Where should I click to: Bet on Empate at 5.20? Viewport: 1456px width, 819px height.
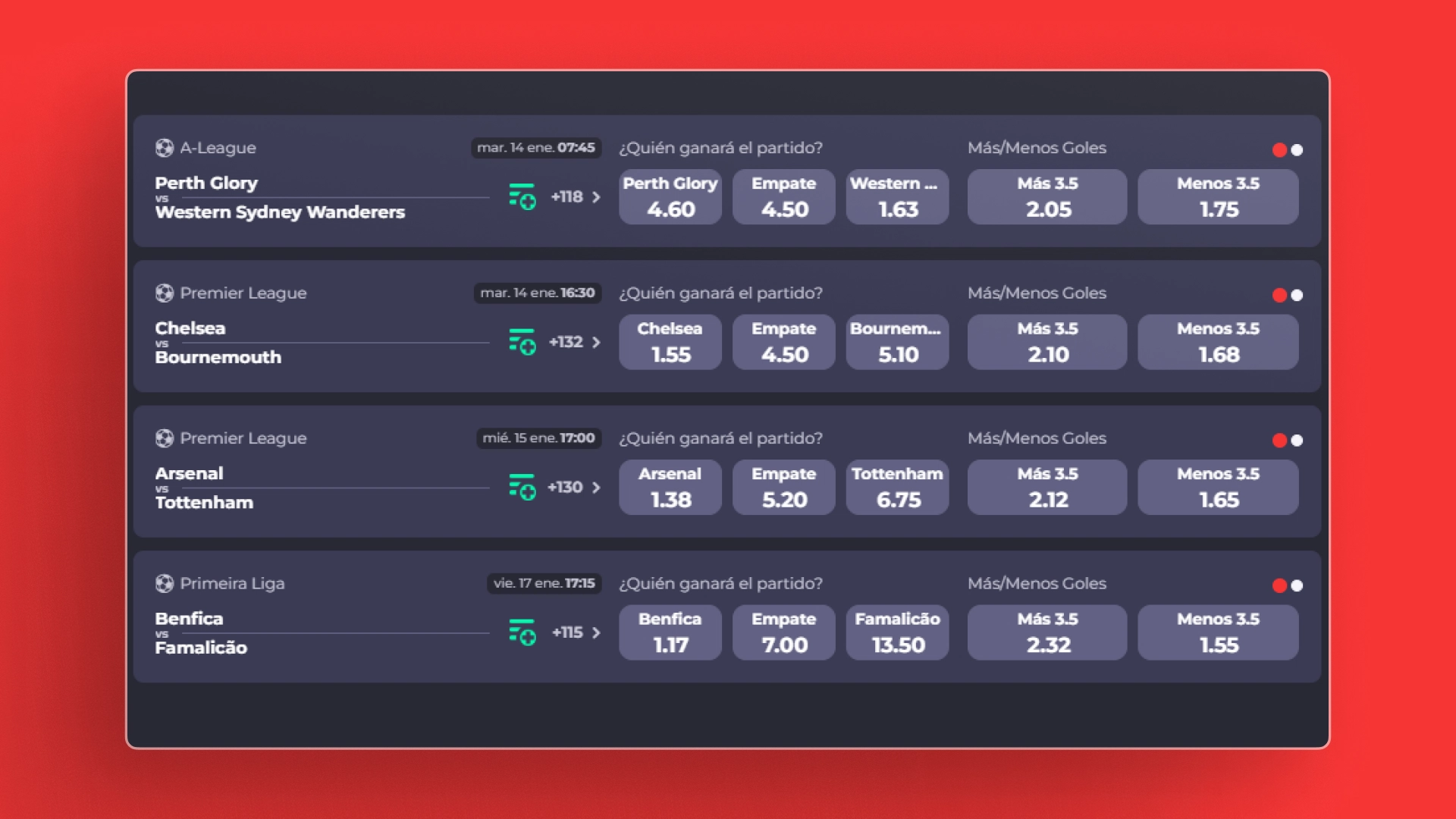[x=784, y=487]
